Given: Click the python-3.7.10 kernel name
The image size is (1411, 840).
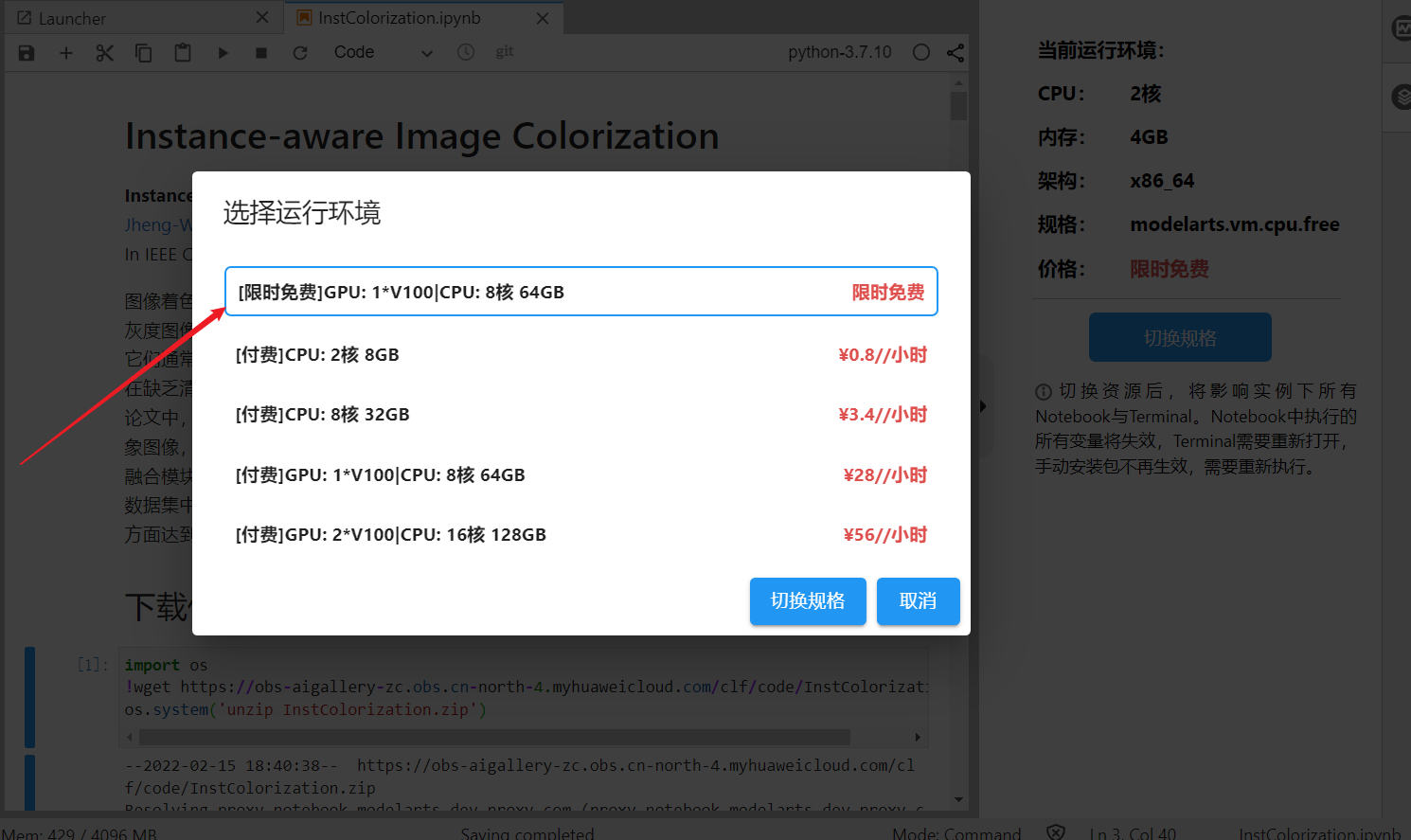Looking at the screenshot, I should pyautogui.click(x=840, y=52).
